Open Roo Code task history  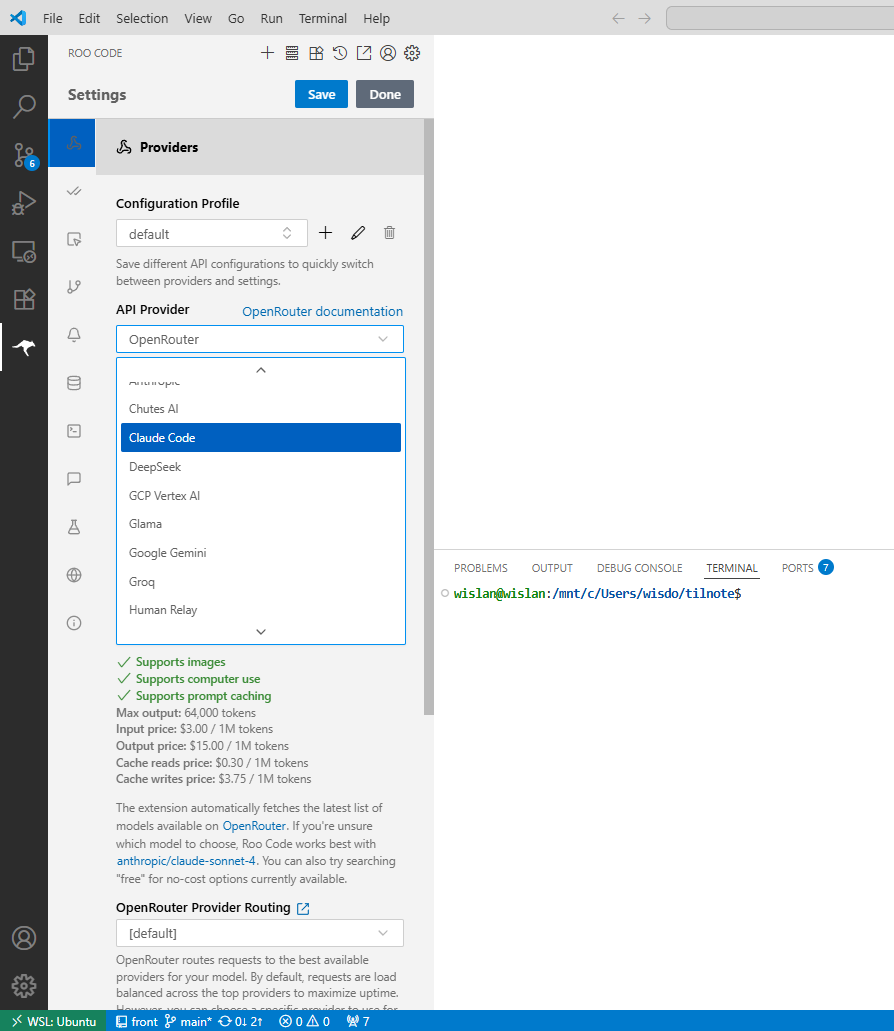point(340,53)
